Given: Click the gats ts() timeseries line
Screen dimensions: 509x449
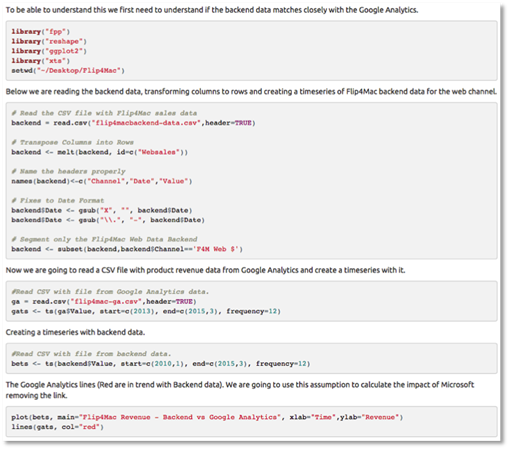Looking at the screenshot, I should (146, 311).
